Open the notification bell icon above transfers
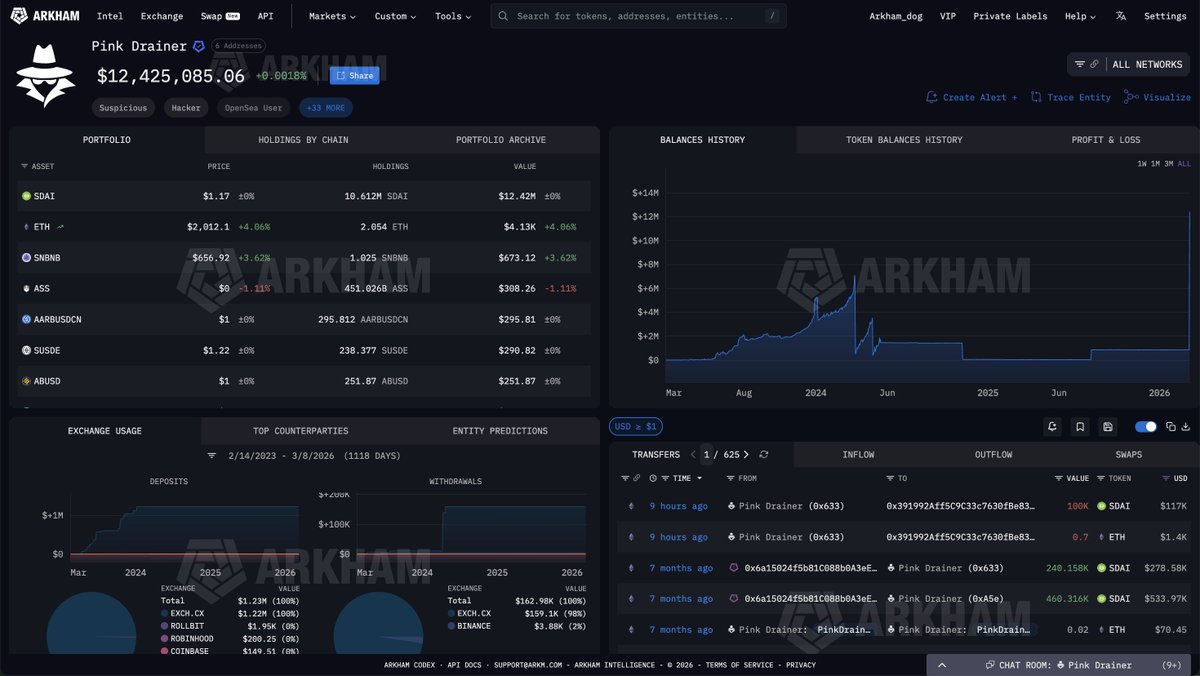Image resolution: width=1200 pixels, height=676 pixels. tap(1052, 427)
